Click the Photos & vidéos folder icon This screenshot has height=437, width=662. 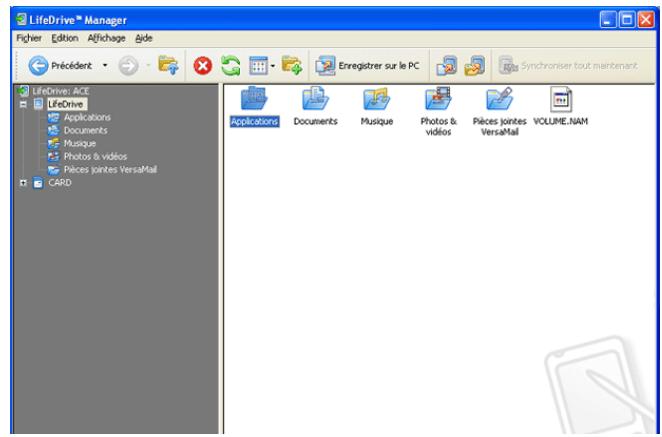(438, 99)
